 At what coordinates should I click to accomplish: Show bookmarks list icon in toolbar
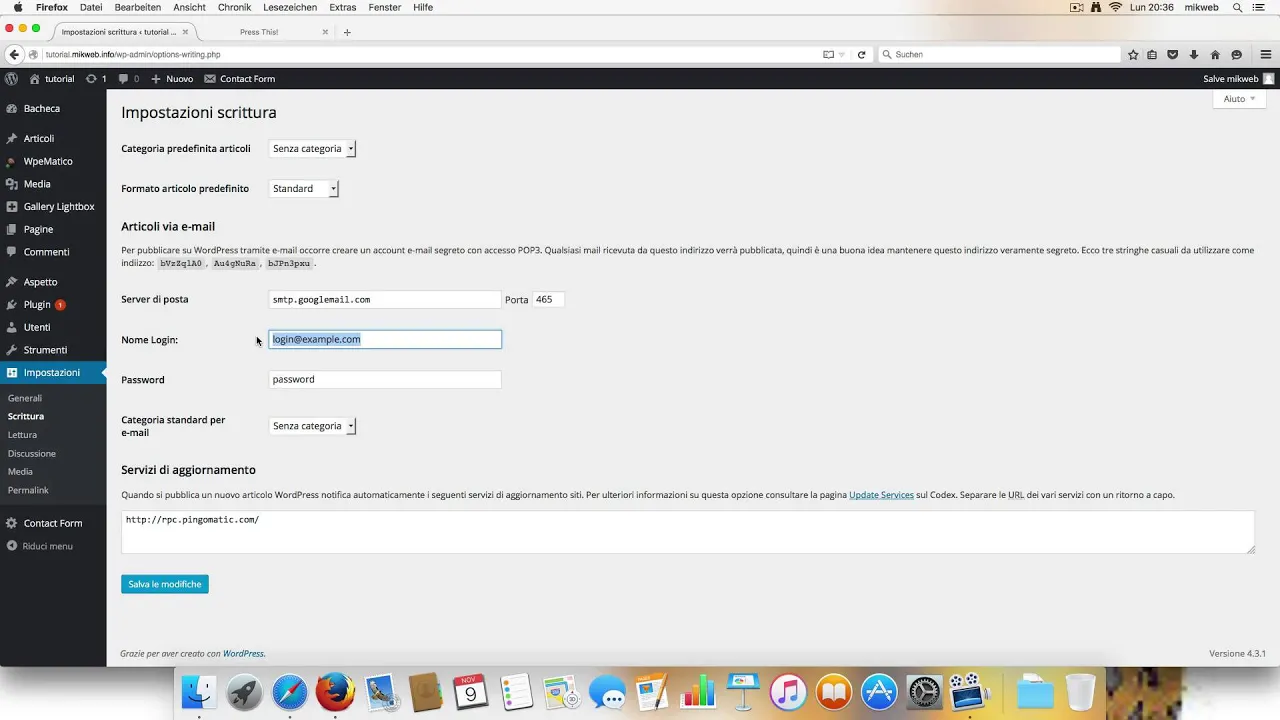1153,54
